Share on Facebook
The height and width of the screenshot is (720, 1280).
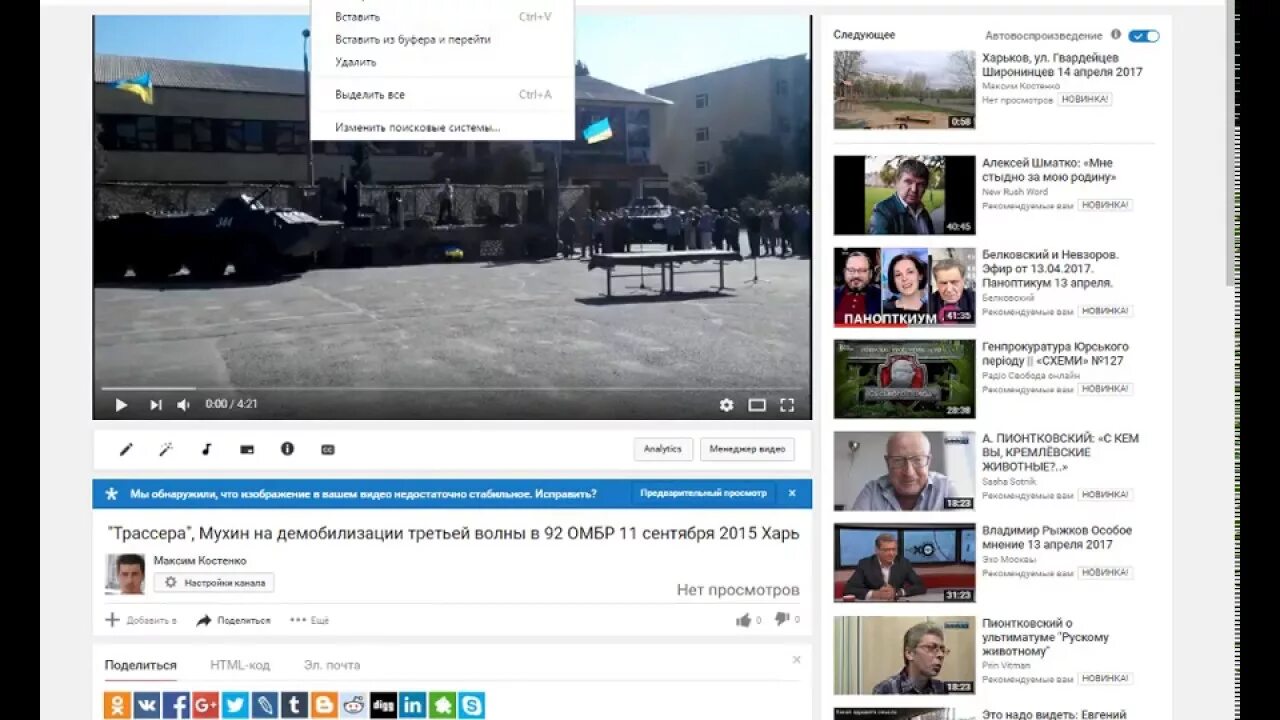click(176, 705)
